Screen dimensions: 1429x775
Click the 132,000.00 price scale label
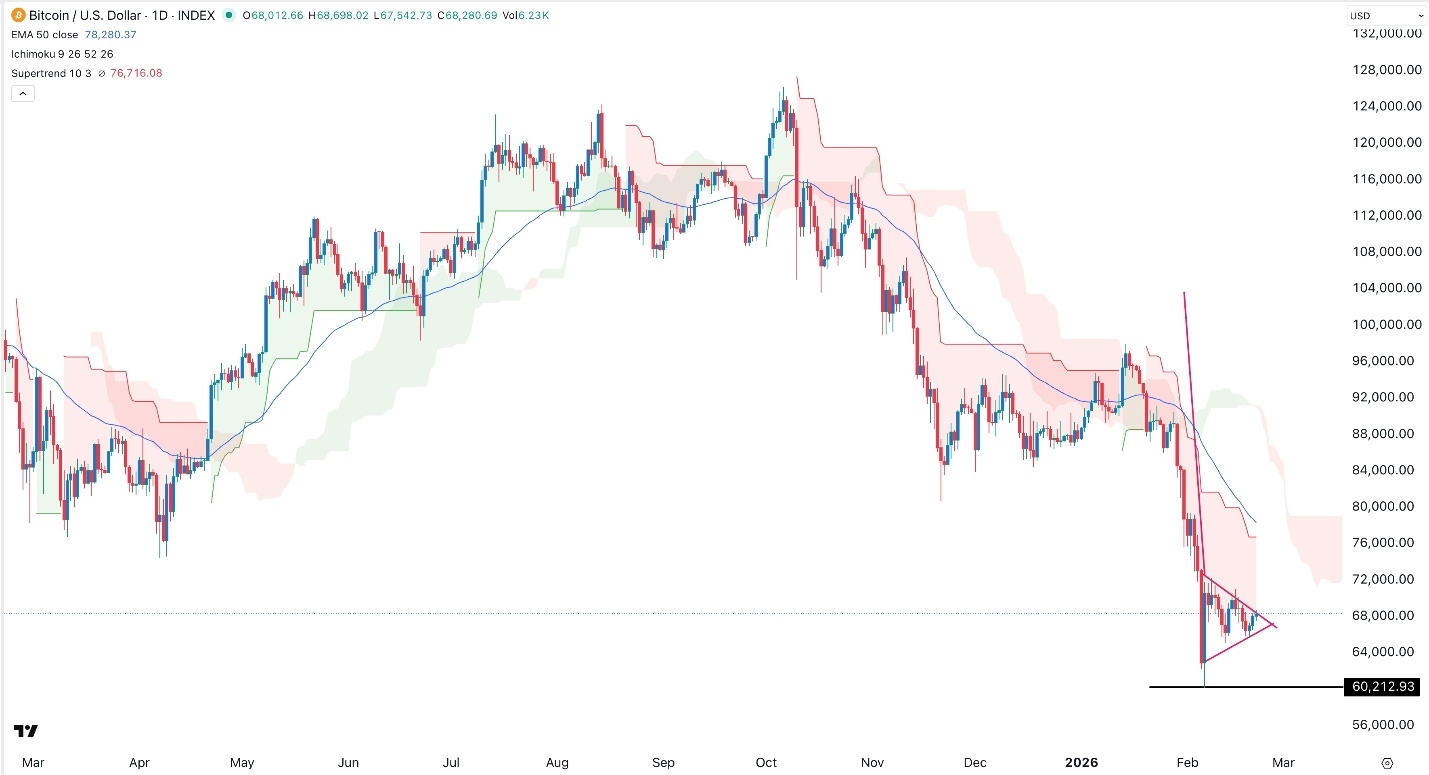pyautogui.click(x=1386, y=33)
